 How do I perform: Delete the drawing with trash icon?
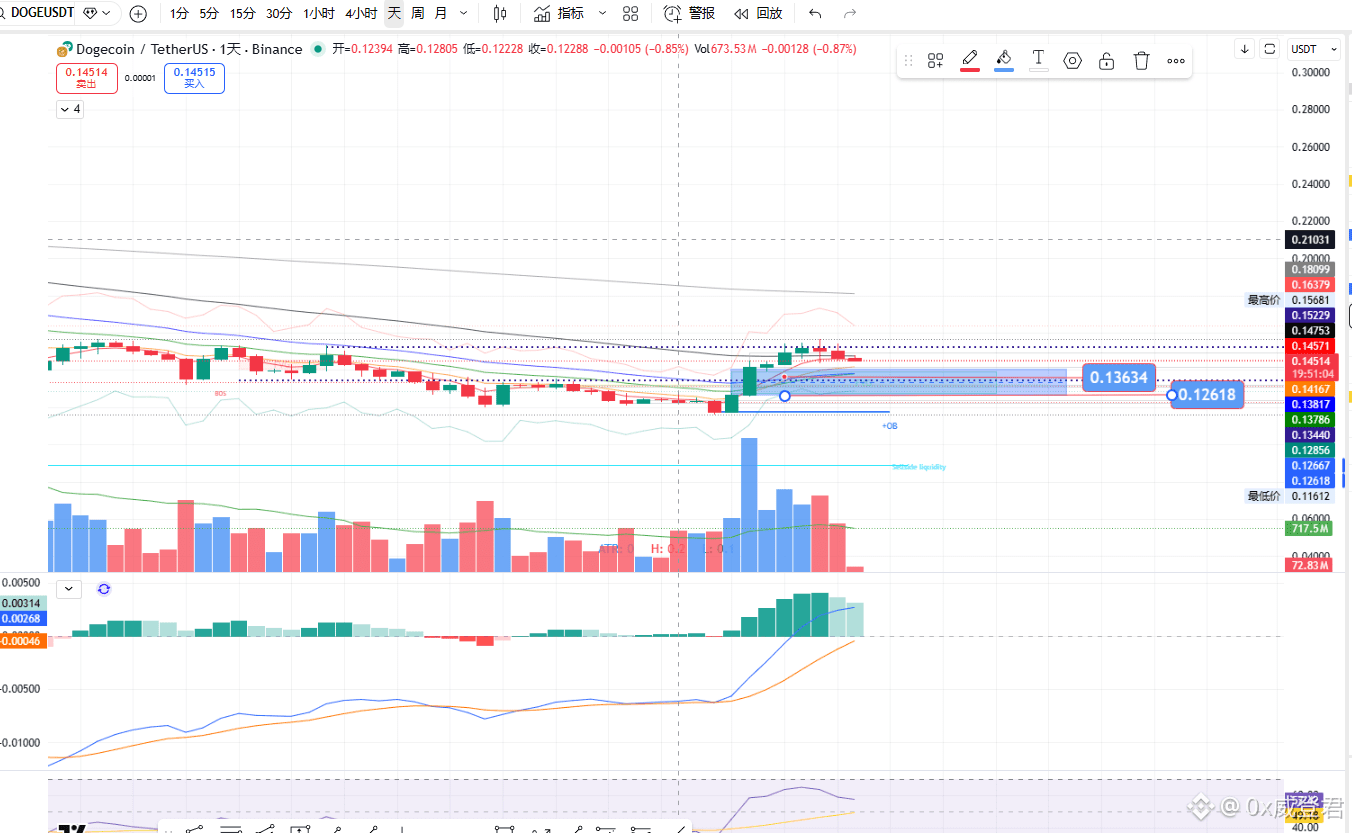[1141, 61]
